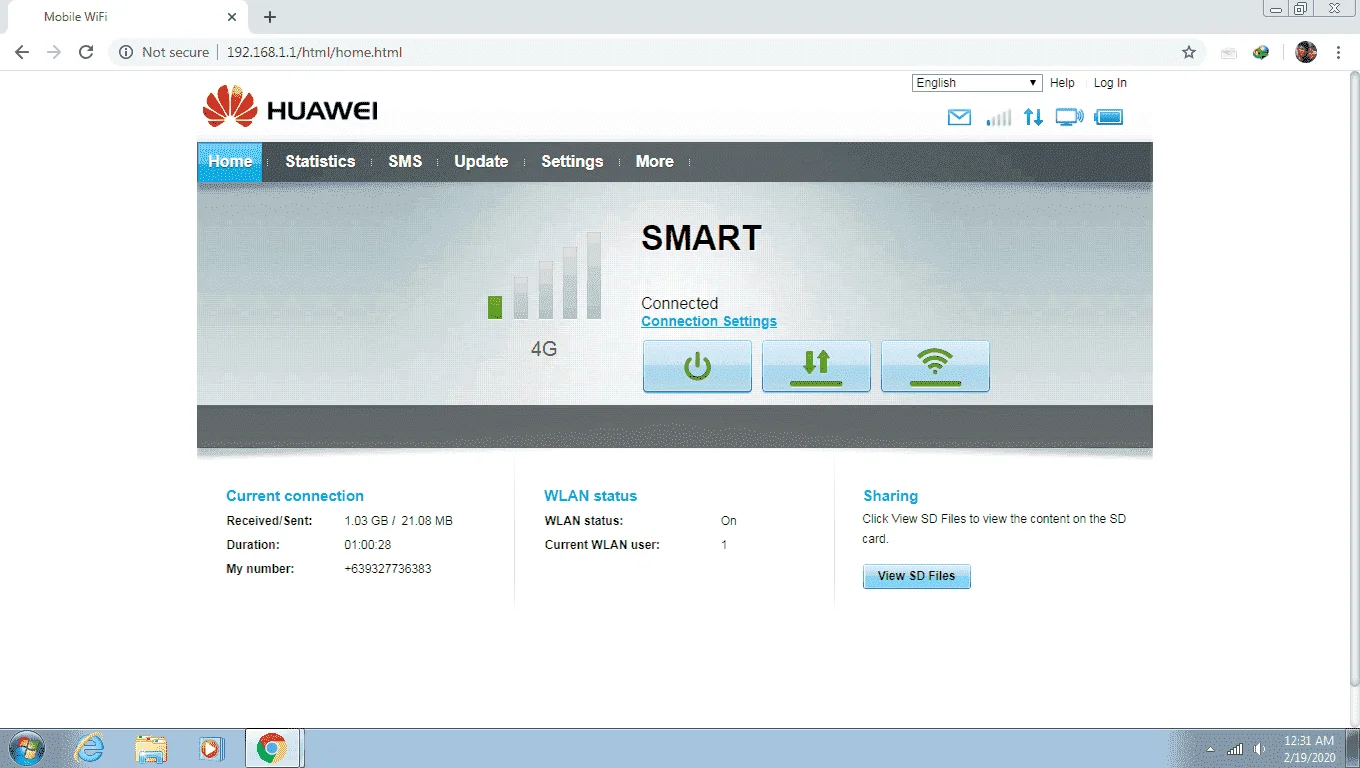The width and height of the screenshot is (1360, 768).
Task: Click the Current WLAN user count 1
Action: pyautogui.click(x=724, y=545)
